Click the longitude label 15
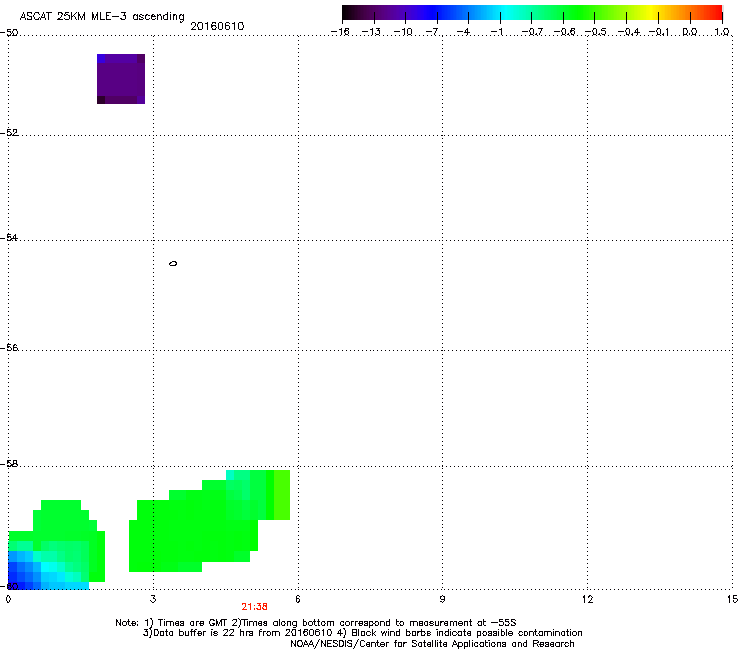 732,599
